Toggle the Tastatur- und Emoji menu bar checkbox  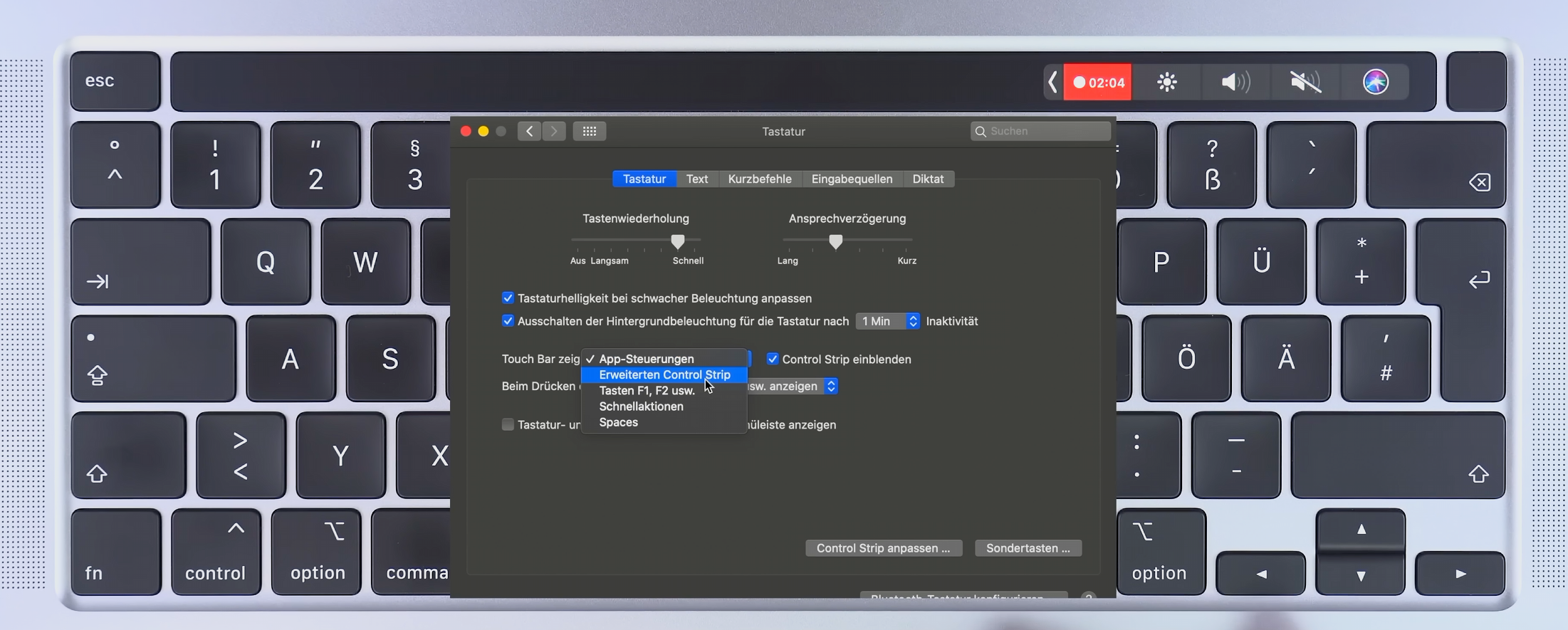click(x=508, y=424)
